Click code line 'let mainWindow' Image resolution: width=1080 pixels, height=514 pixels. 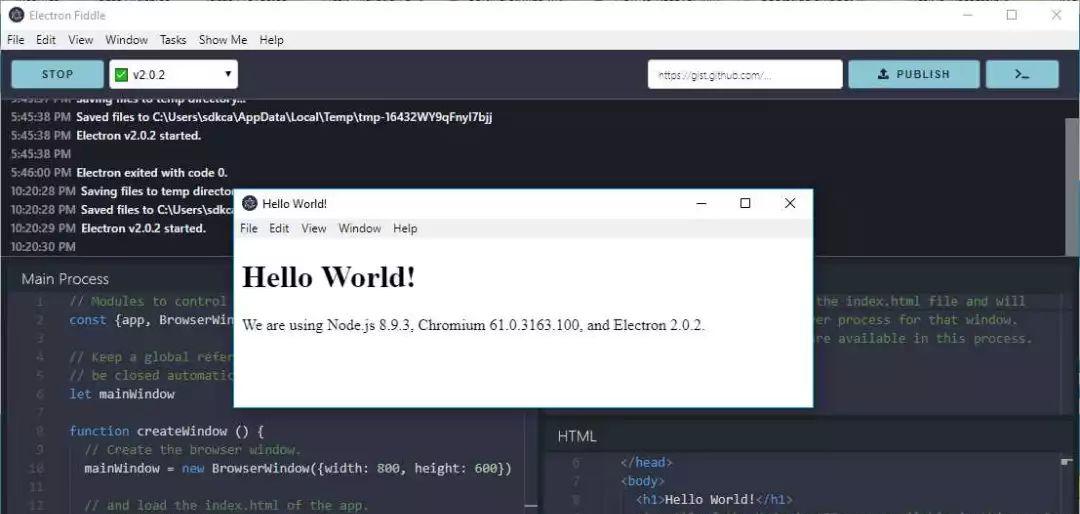[x=122, y=394]
